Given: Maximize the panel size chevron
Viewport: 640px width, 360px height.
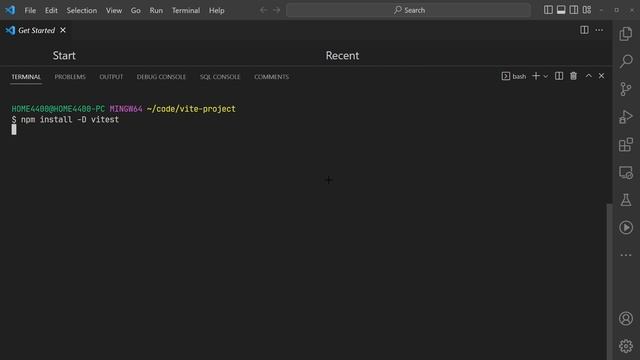Looking at the screenshot, I should pos(588,76).
